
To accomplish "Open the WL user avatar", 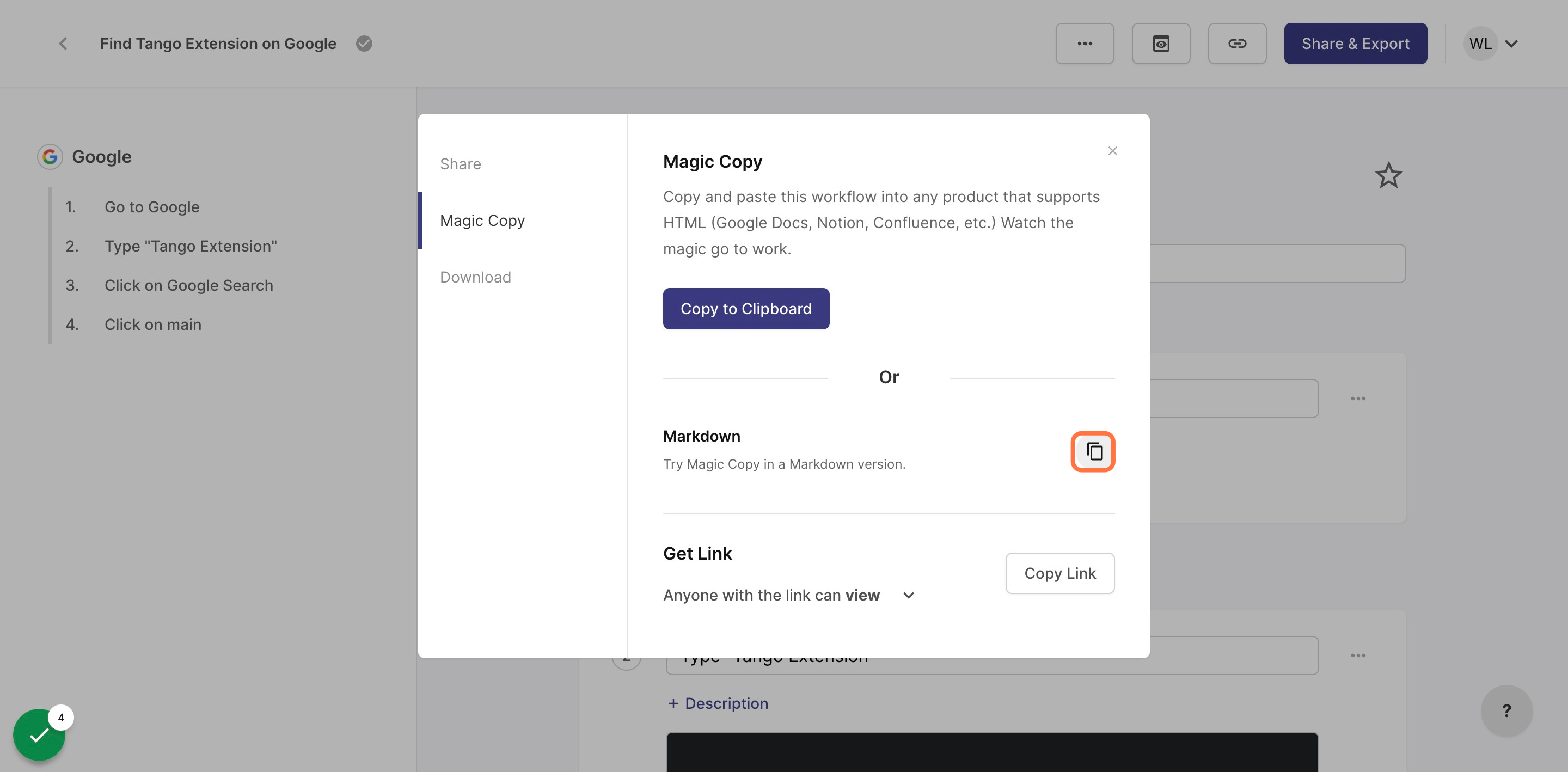I will [x=1480, y=43].
